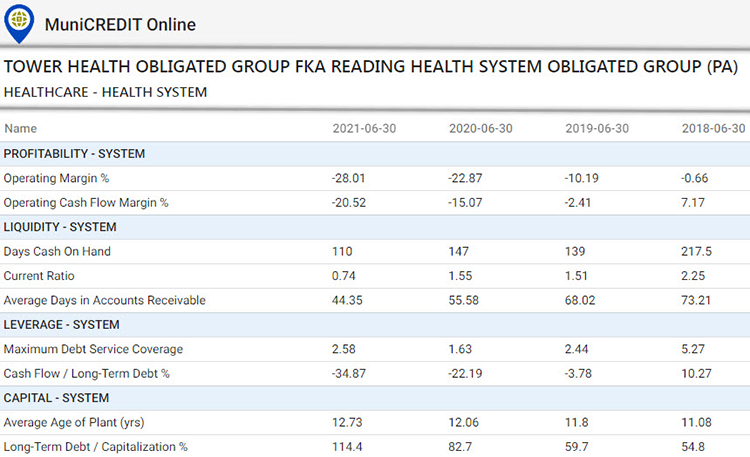This screenshot has height=457, width=750.
Task: Click Average Days in Accounts Receivable label
Action: click(x=105, y=300)
